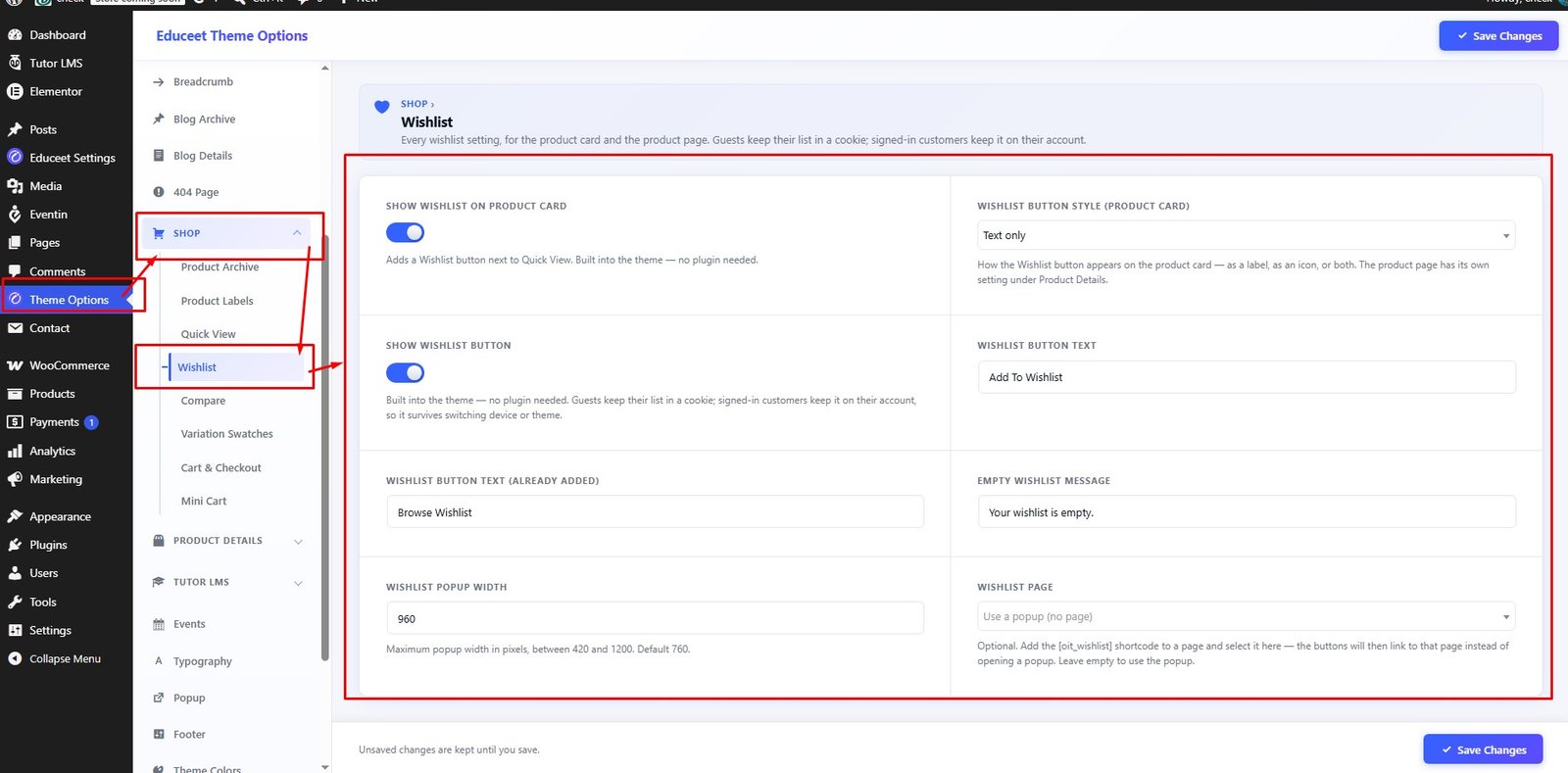Click the top Save Changes button
Screen dimensions: 1568x773
1498,36
